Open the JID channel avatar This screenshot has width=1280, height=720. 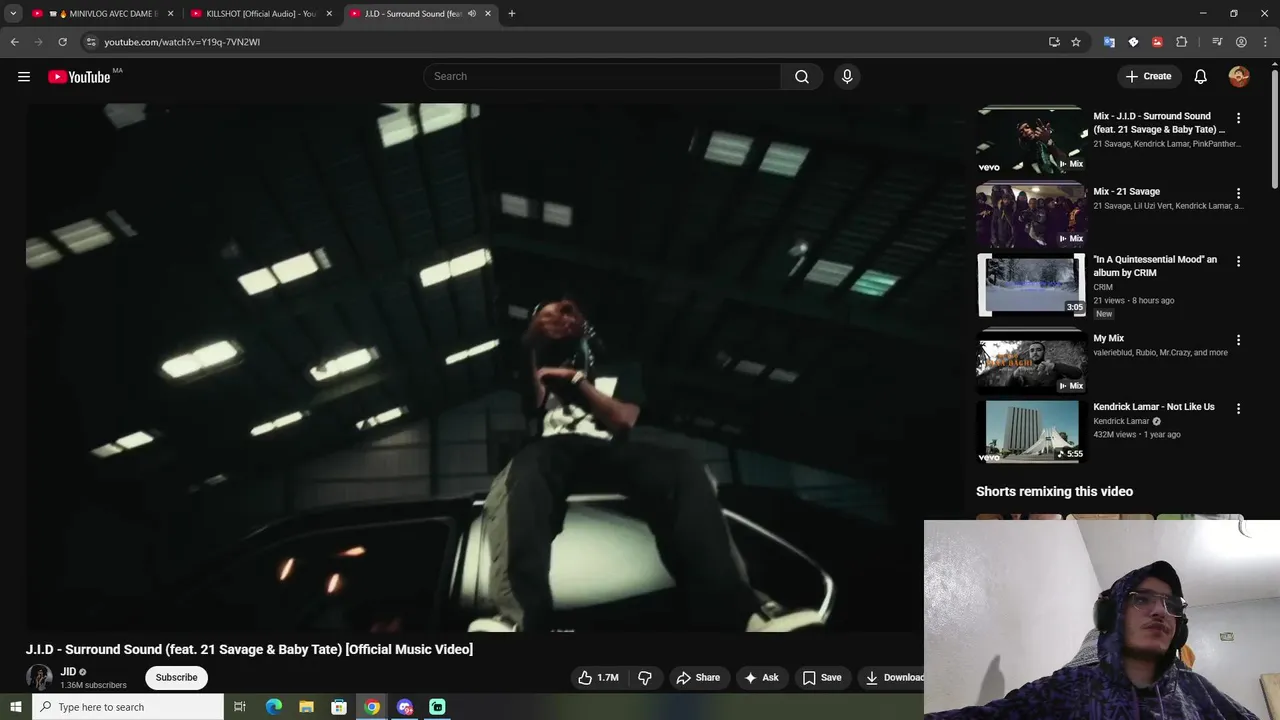tap(39, 677)
